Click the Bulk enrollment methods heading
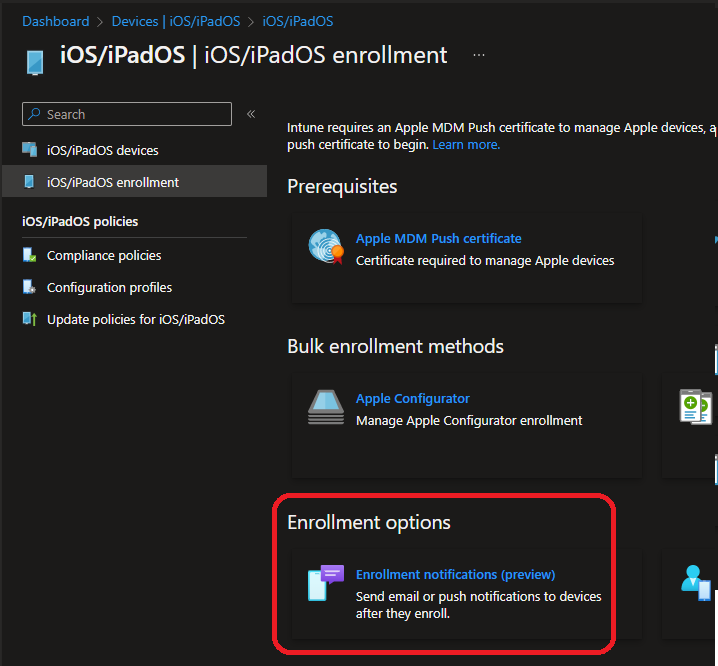The height and width of the screenshot is (666, 718). 395,346
